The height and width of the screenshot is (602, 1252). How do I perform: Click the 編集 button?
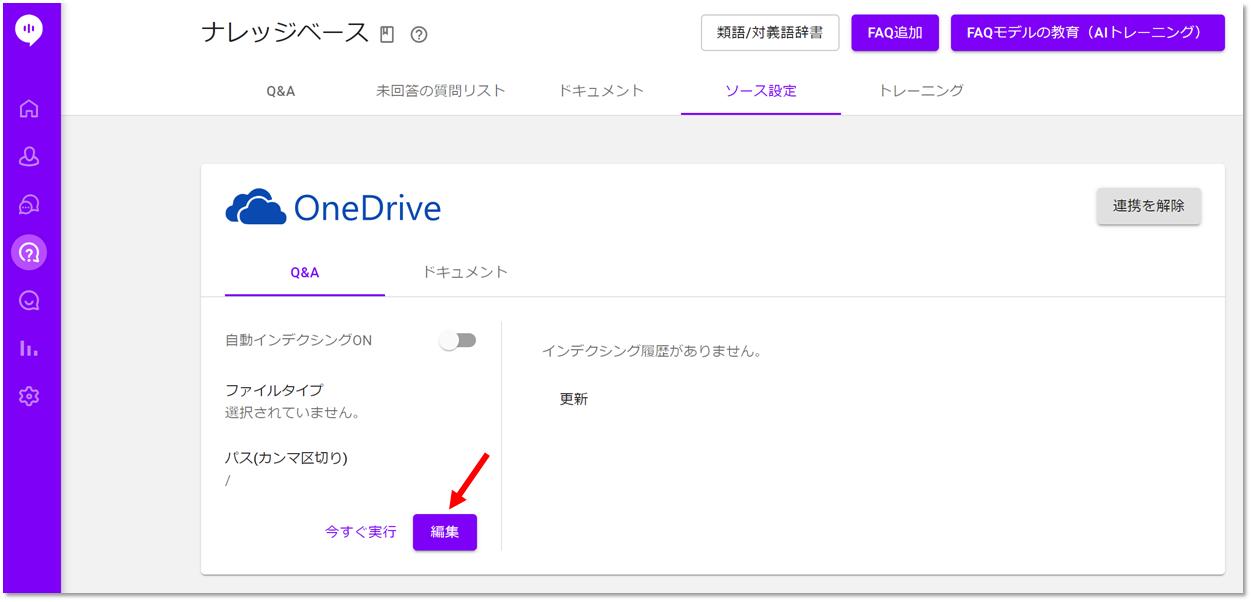click(x=445, y=532)
